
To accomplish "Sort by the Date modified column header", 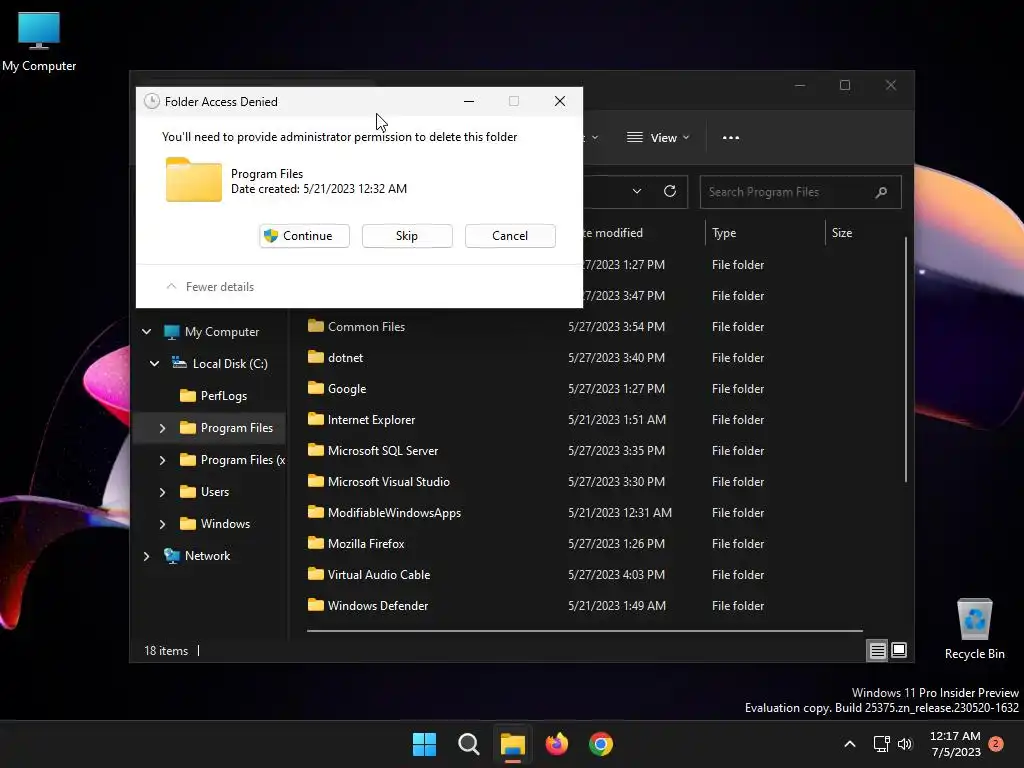I will pyautogui.click(x=613, y=232).
